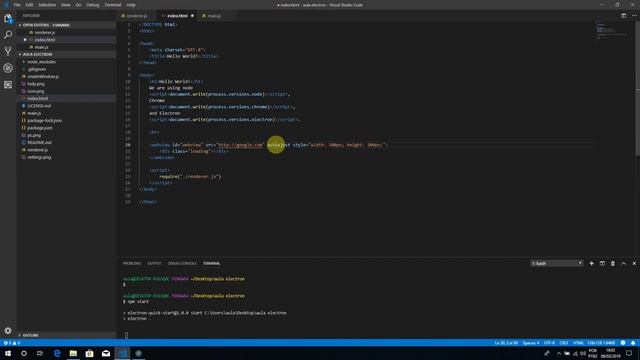Open the Extensions view in activity bar
This screenshot has width=640, height=360.
tap(8, 84)
